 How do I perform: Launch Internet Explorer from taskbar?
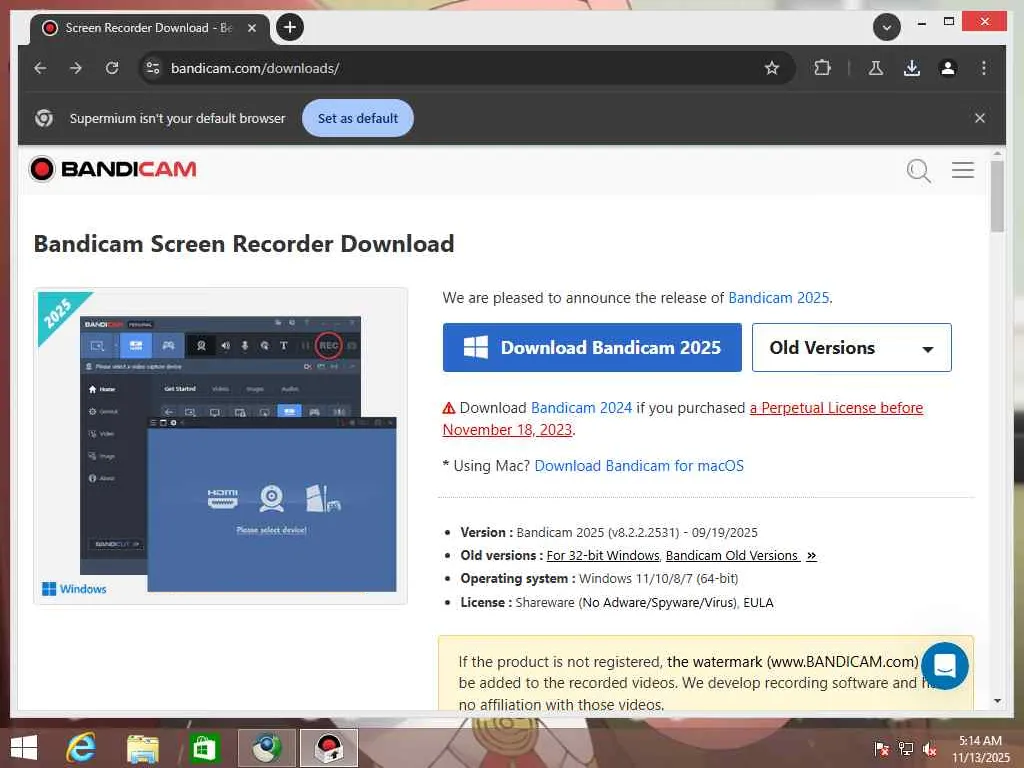click(x=81, y=747)
